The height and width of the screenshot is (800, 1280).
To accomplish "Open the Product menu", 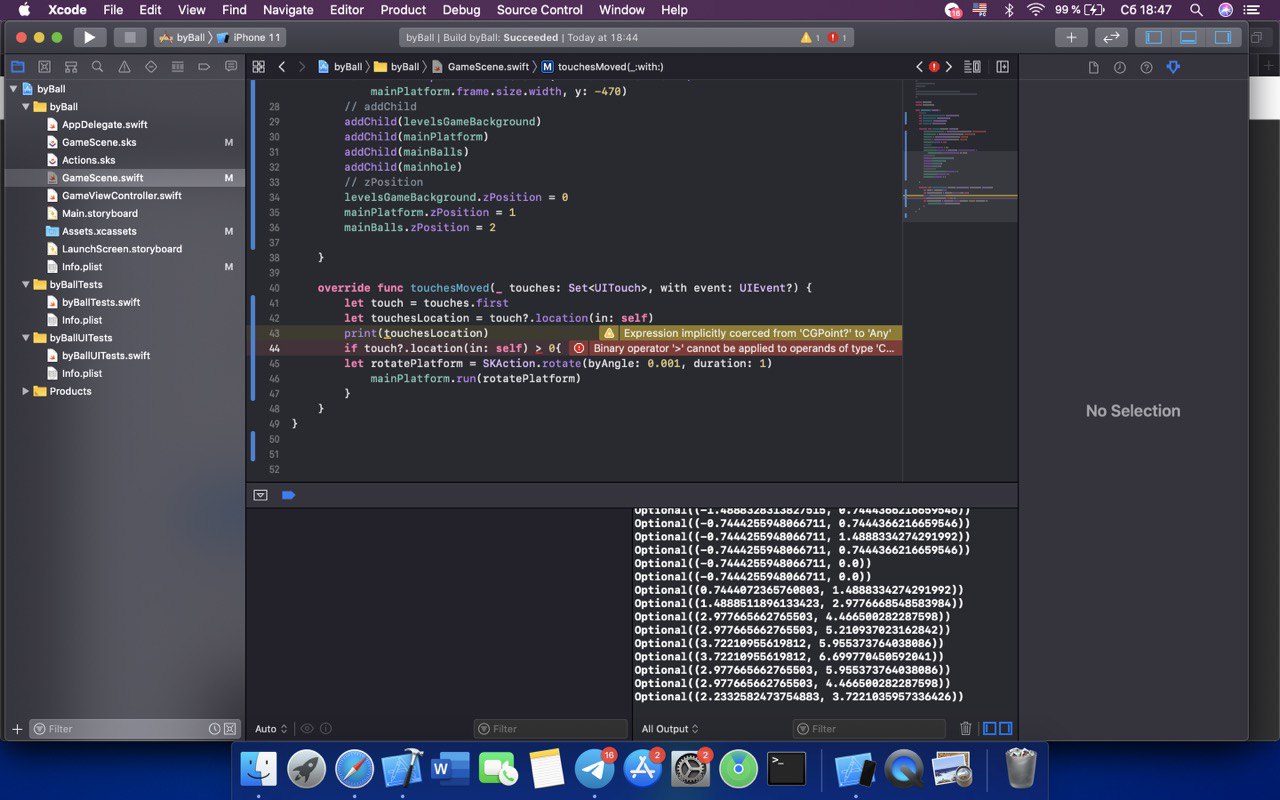I will pos(403,10).
